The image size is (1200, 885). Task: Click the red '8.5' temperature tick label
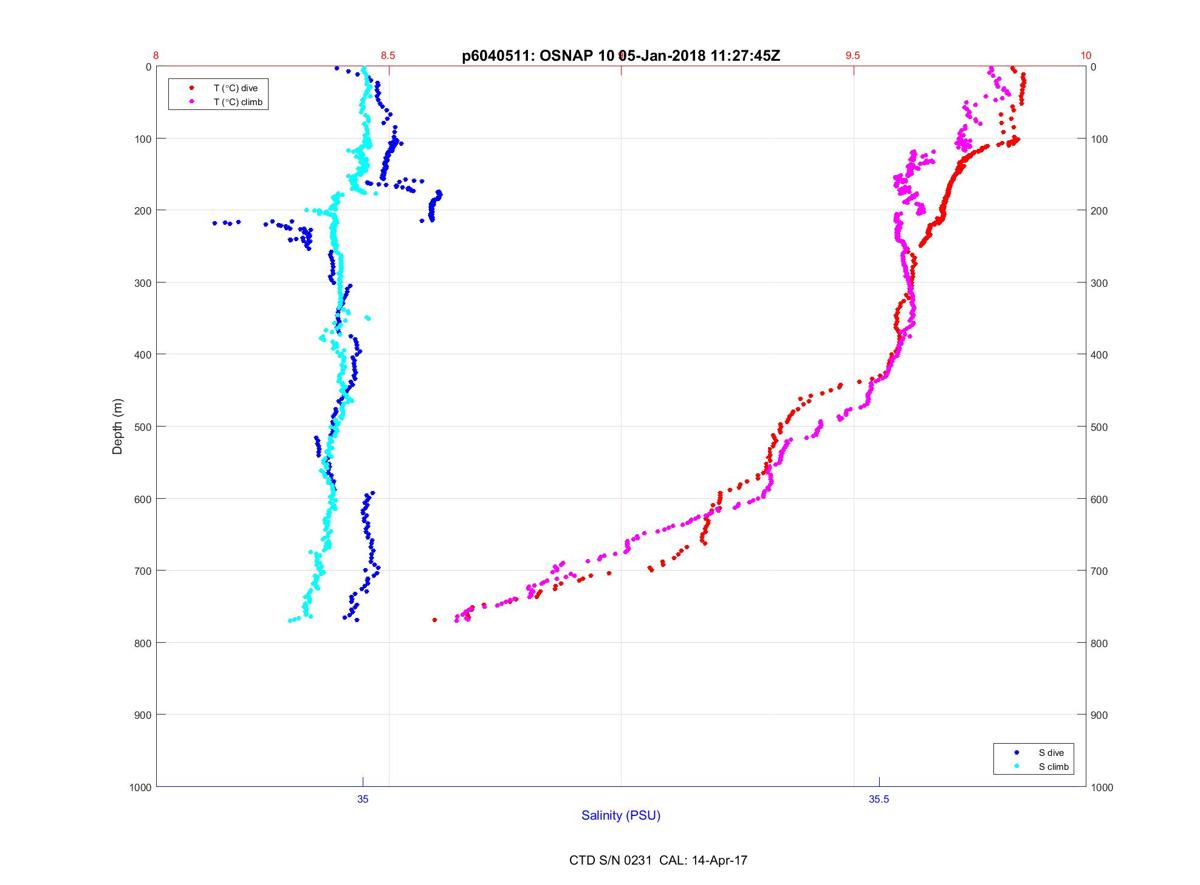point(388,56)
